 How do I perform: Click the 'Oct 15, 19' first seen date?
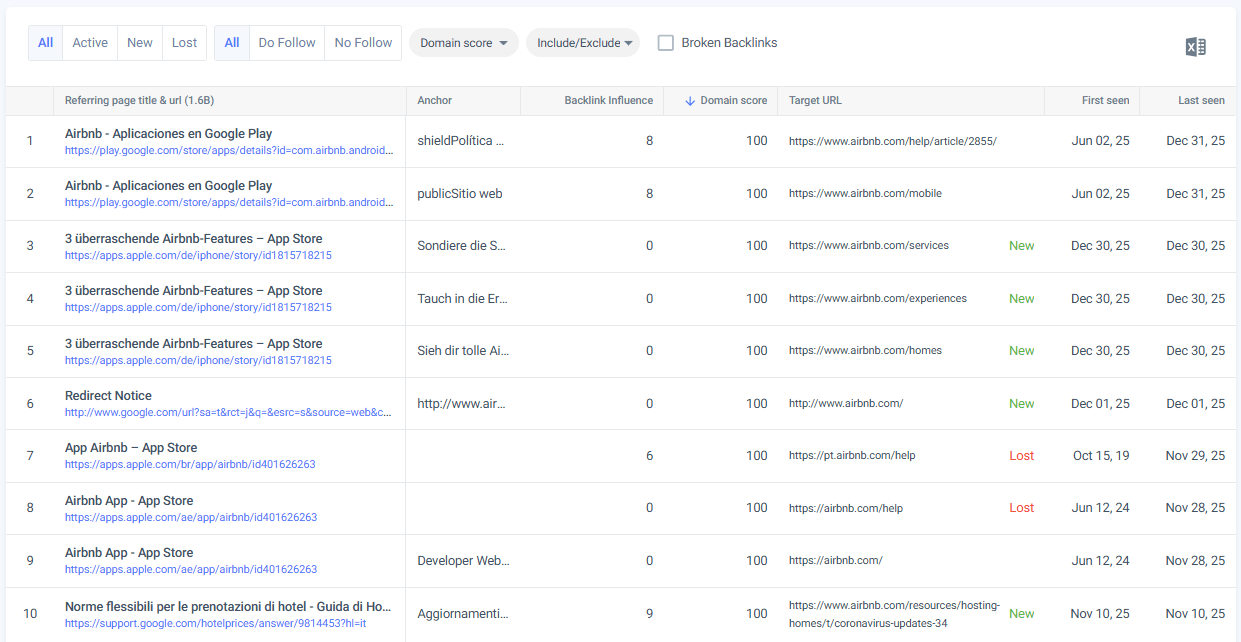1101,456
